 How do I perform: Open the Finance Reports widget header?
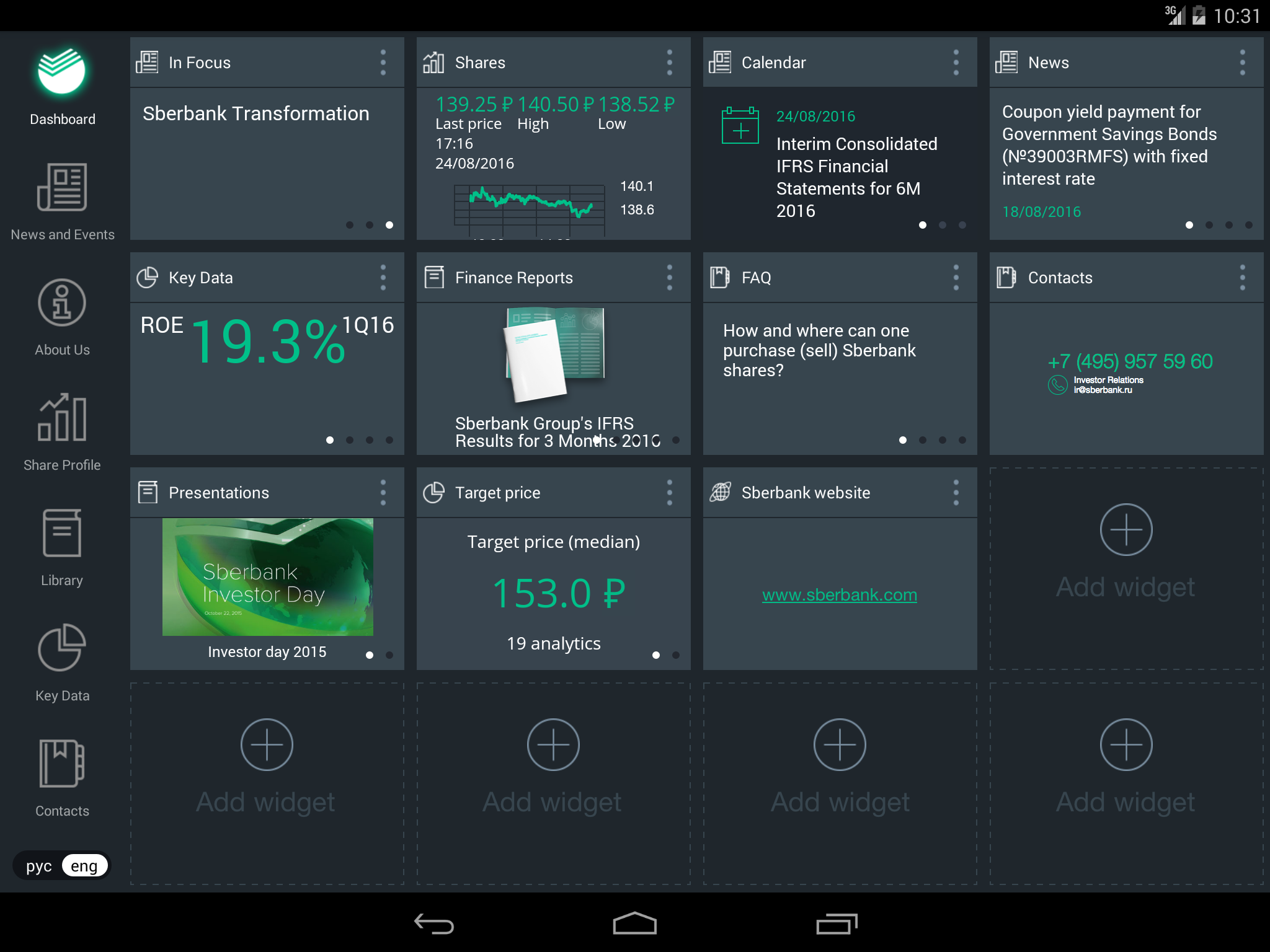(513, 278)
